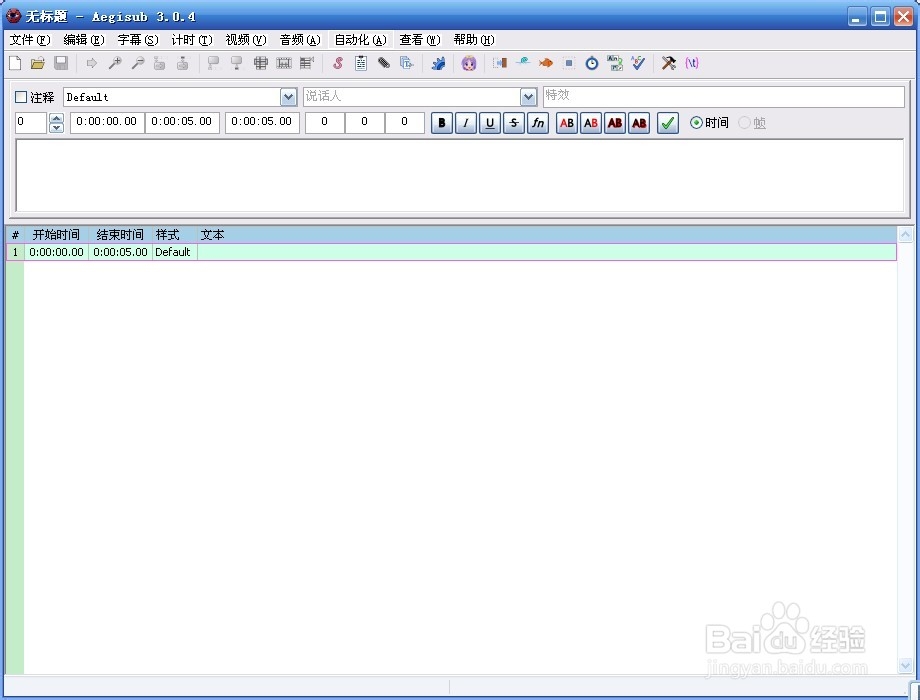Open the 帮助(H) menu
The height and width of the screenshot is (700, 920).
pyautogui.click(x=474, y=39)
